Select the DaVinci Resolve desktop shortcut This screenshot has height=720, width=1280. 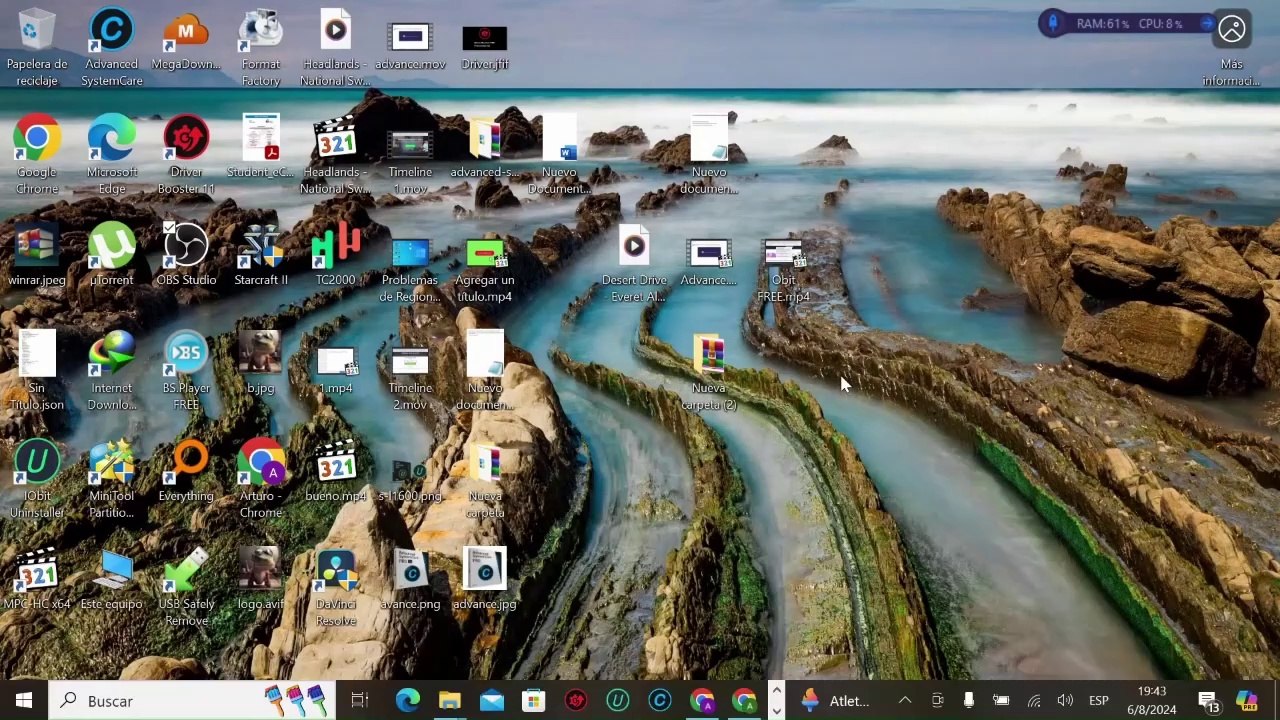335,587
